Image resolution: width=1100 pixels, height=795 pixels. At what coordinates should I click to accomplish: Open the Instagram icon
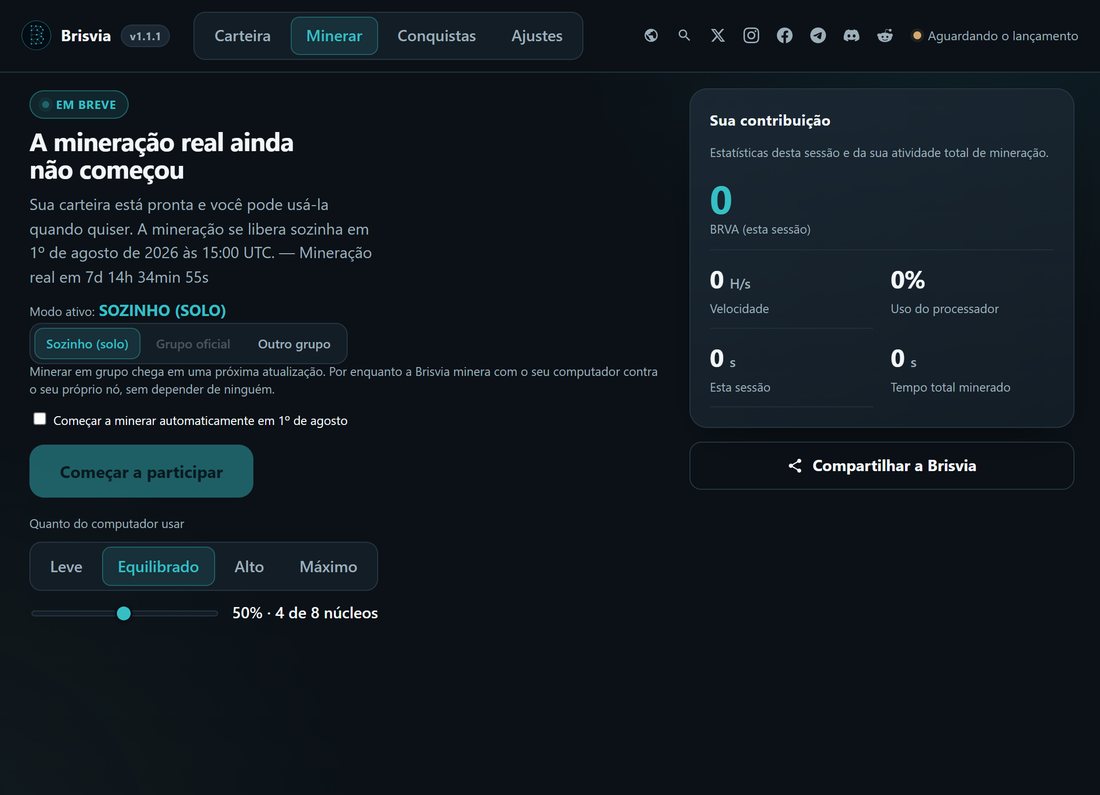click(x=751, y=36)
